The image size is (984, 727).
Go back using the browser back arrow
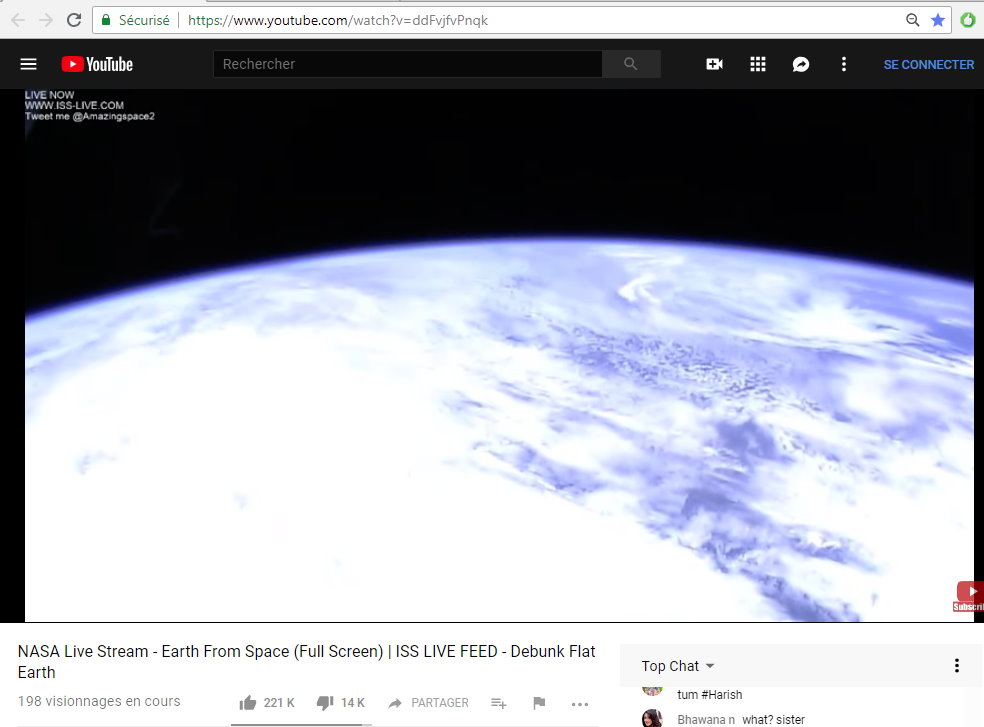(18, 20)
